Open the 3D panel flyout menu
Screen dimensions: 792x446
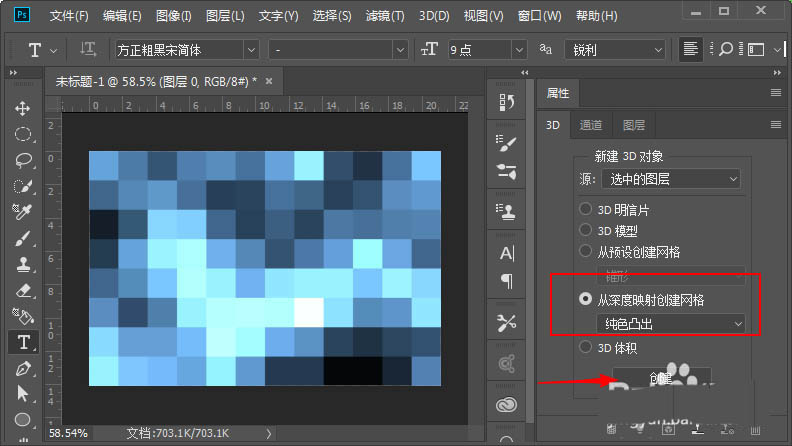(x=776, y=124)
